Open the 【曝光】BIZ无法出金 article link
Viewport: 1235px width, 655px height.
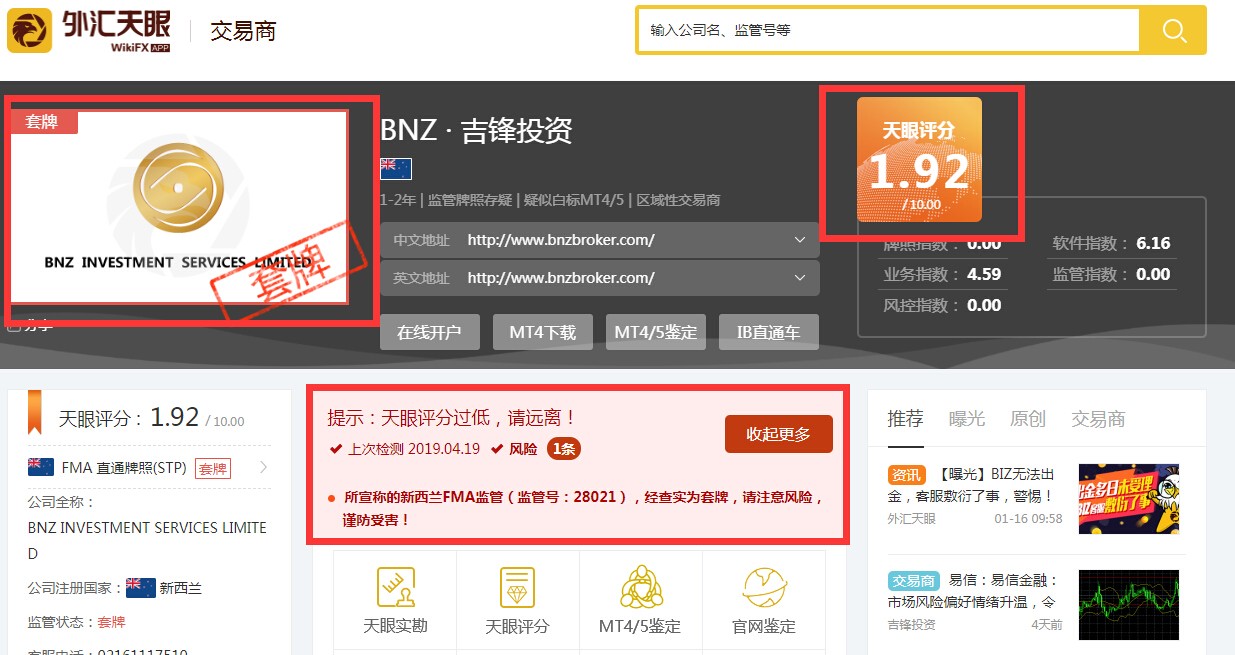click(971, 485)
